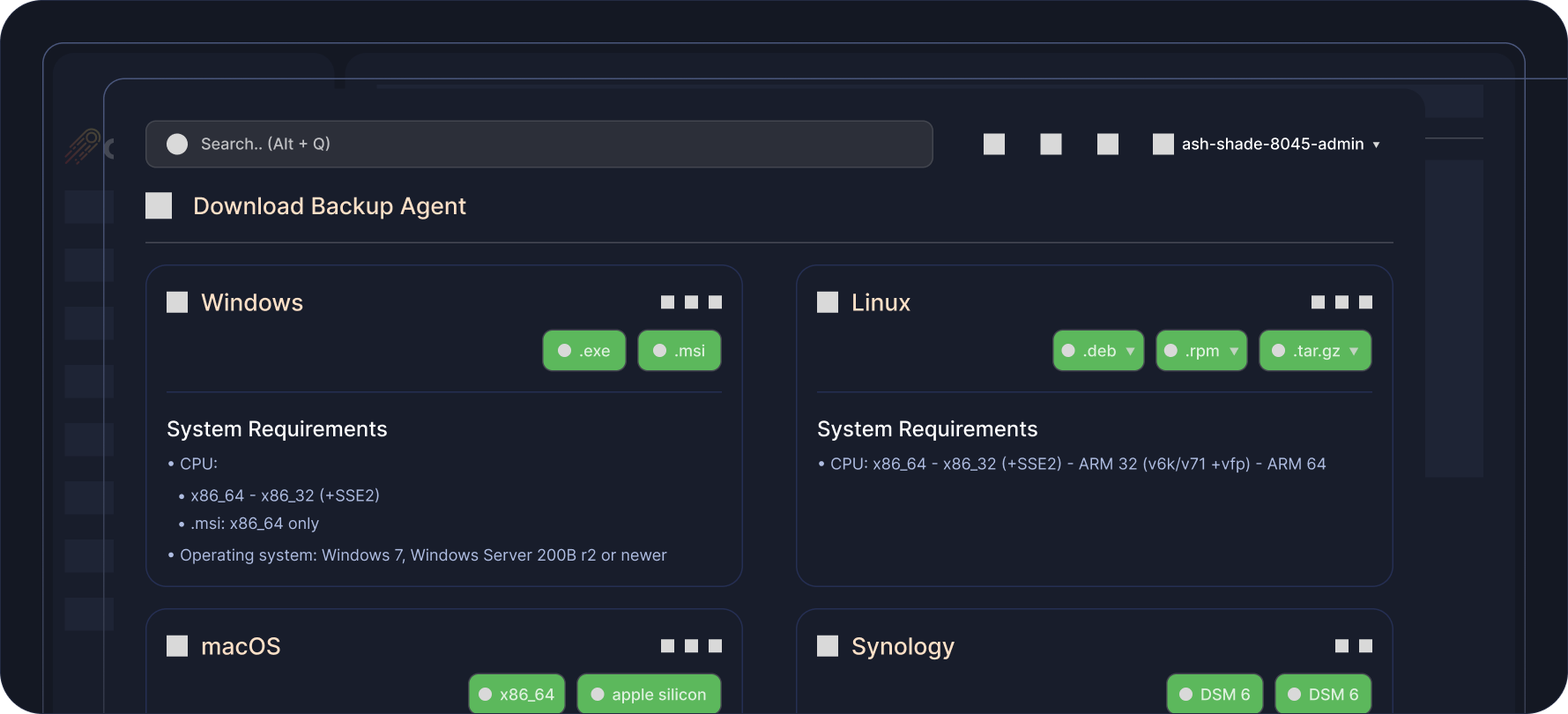The image size is (1568, 714).
Task: Click the Windows platform icon
Action: [177, 302]
